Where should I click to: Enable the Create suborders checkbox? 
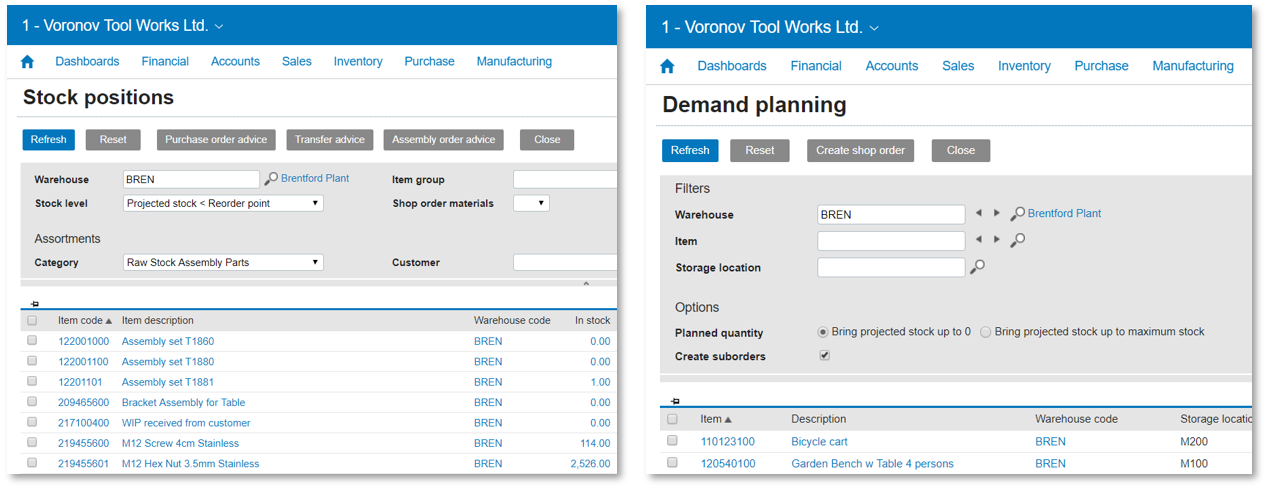825,356
